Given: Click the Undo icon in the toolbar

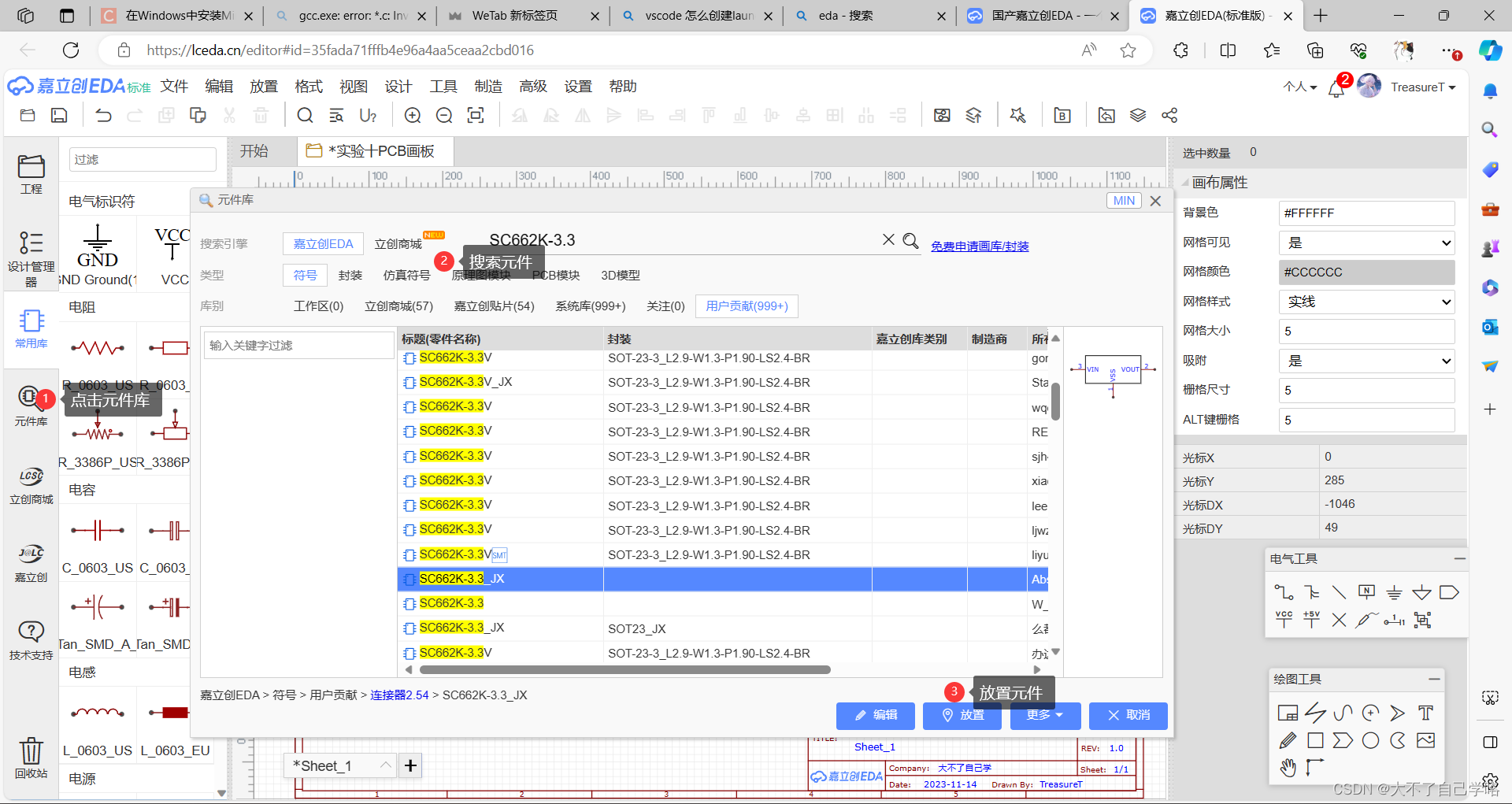Looking at the screenshot, I should (102, 115).
